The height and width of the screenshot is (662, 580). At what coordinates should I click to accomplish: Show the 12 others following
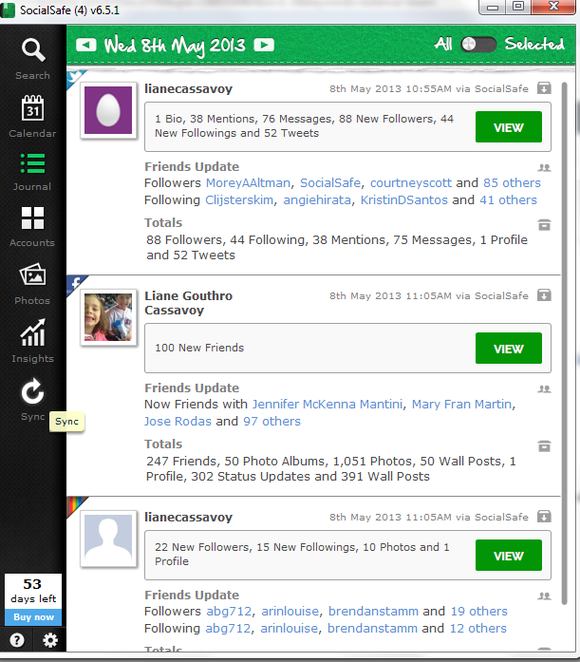coord(478,628)
